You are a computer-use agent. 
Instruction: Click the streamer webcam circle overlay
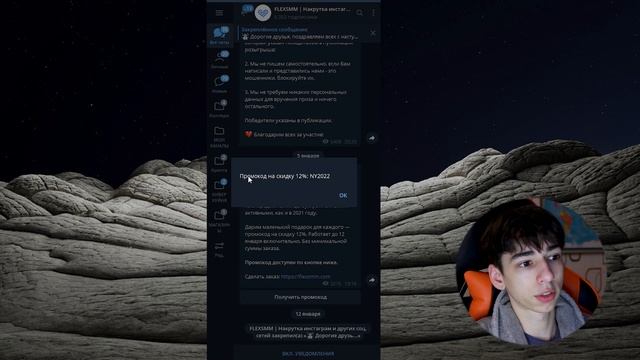530,271
